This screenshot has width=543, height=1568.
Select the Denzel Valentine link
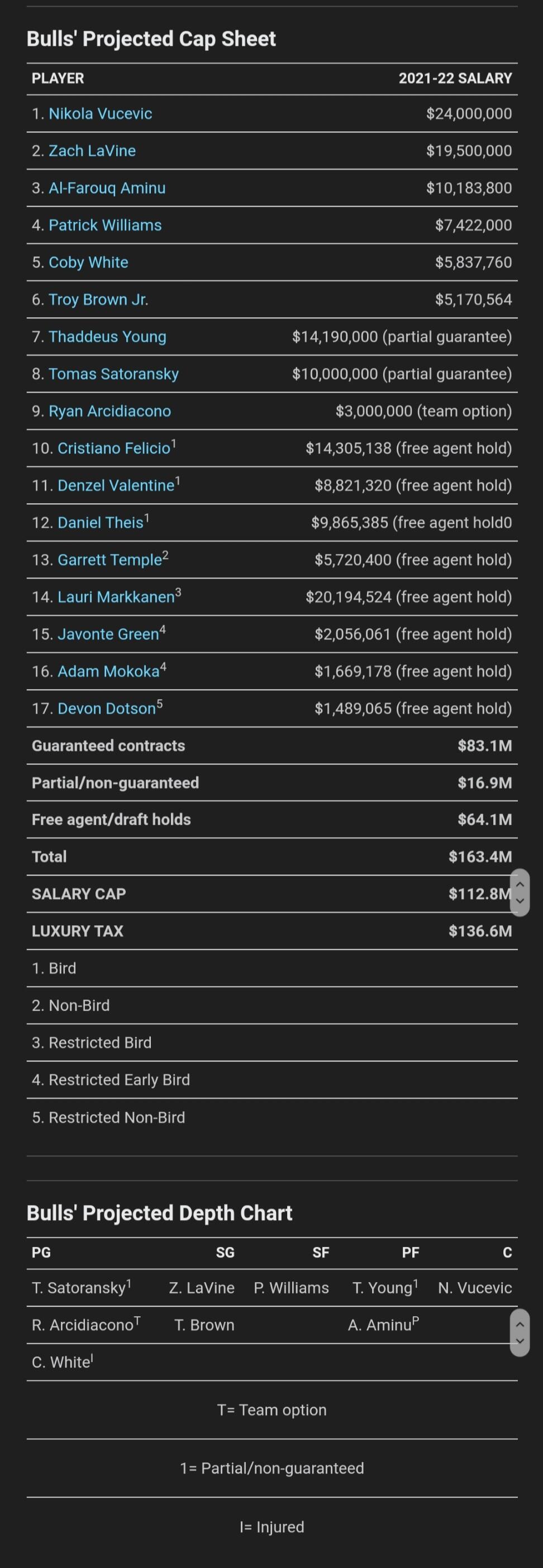(116, 486)
